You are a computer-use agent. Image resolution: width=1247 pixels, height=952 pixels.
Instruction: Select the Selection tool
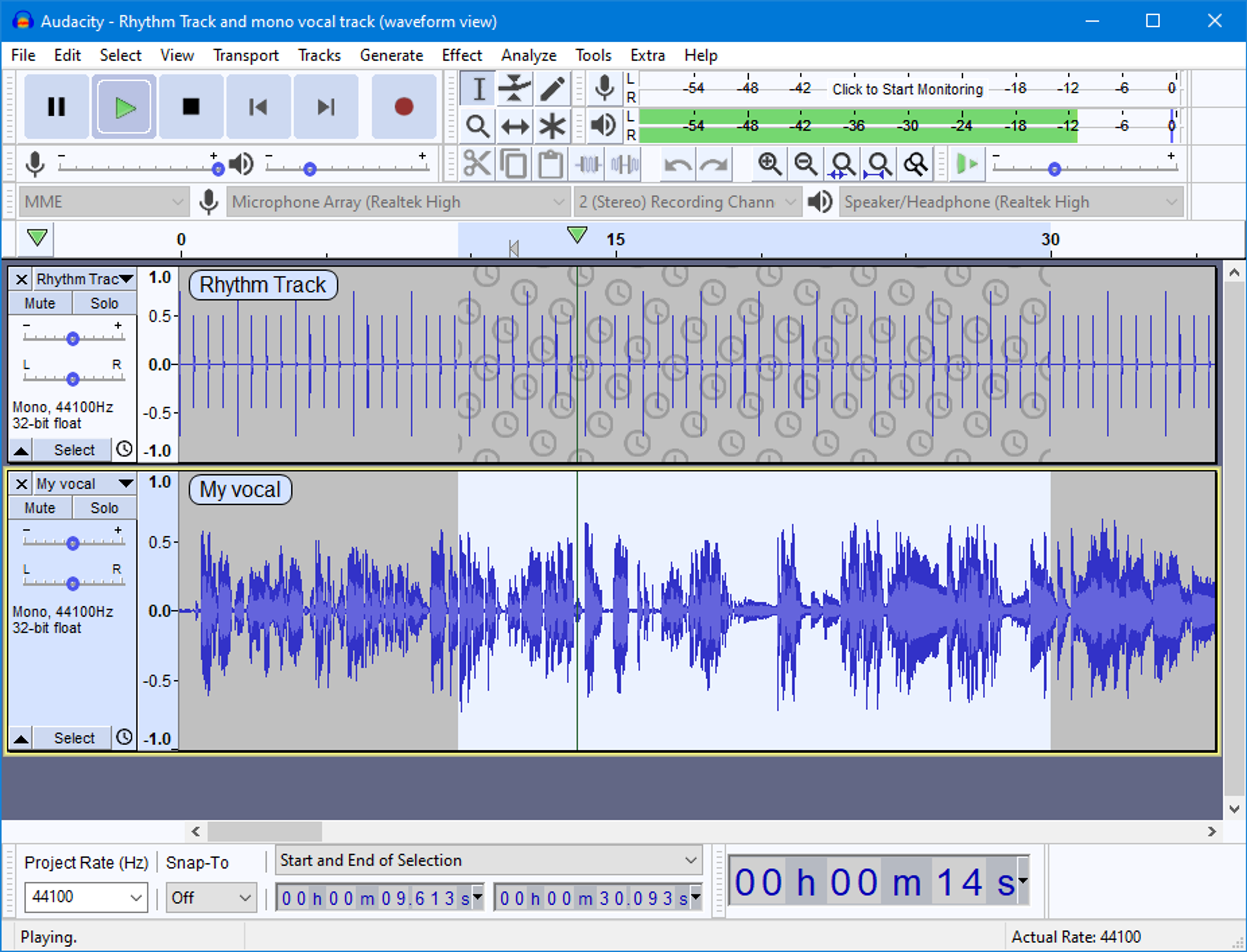[x=478, y=88]
